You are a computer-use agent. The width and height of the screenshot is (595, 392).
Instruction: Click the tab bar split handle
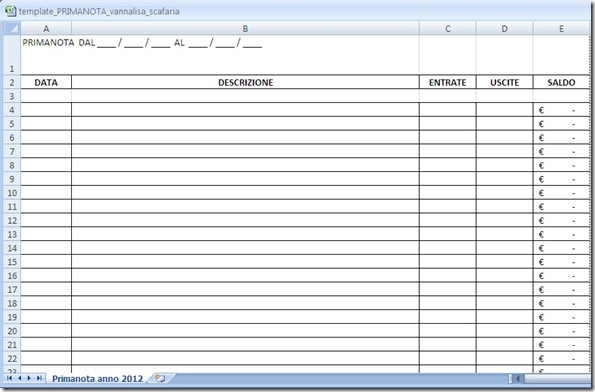[x=510, y=378]
